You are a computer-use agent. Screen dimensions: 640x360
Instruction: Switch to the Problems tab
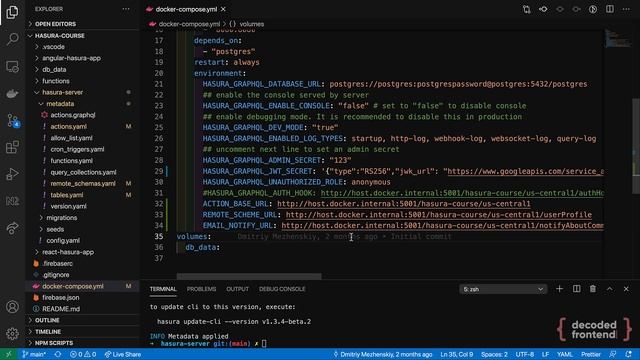201,289
